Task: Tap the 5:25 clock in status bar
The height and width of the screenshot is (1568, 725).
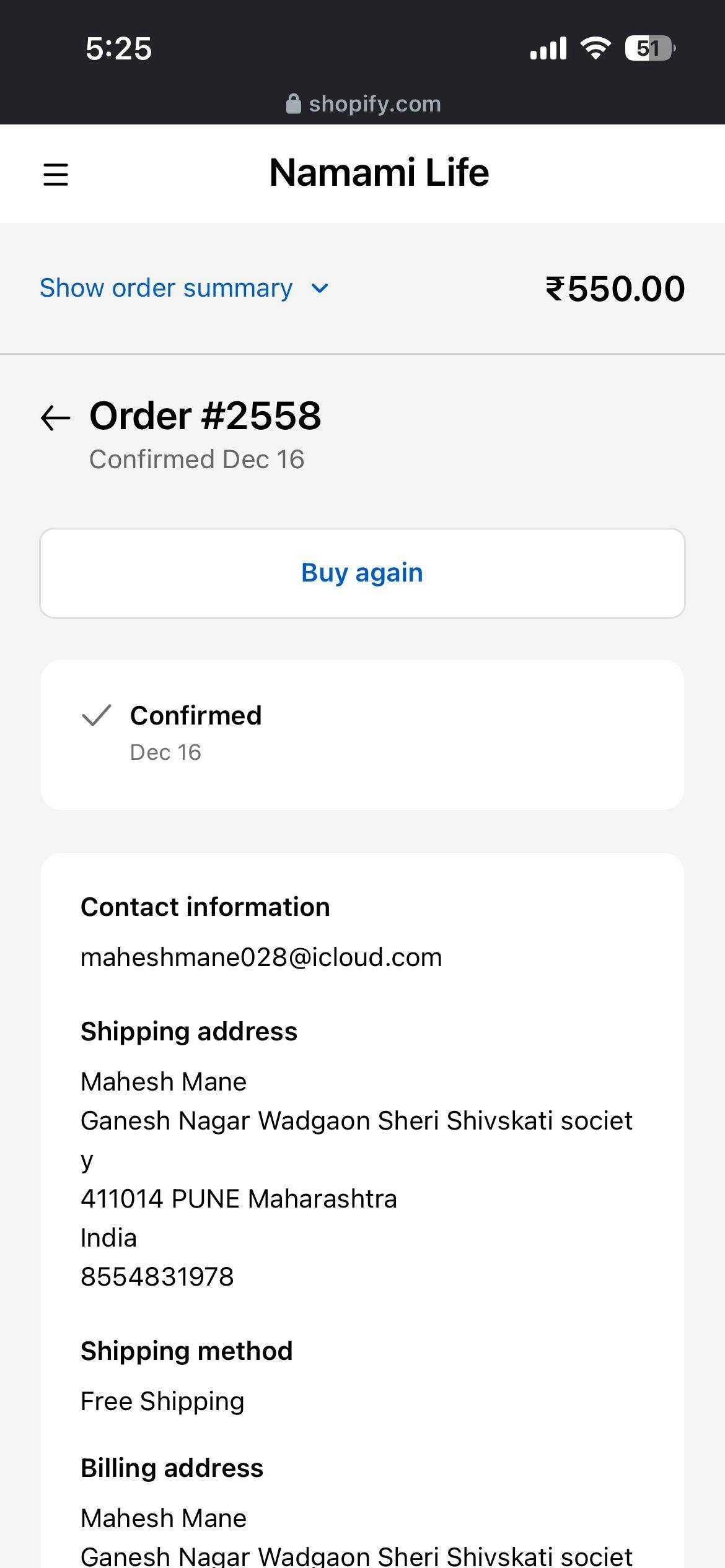Action: [x=118, y=49]
